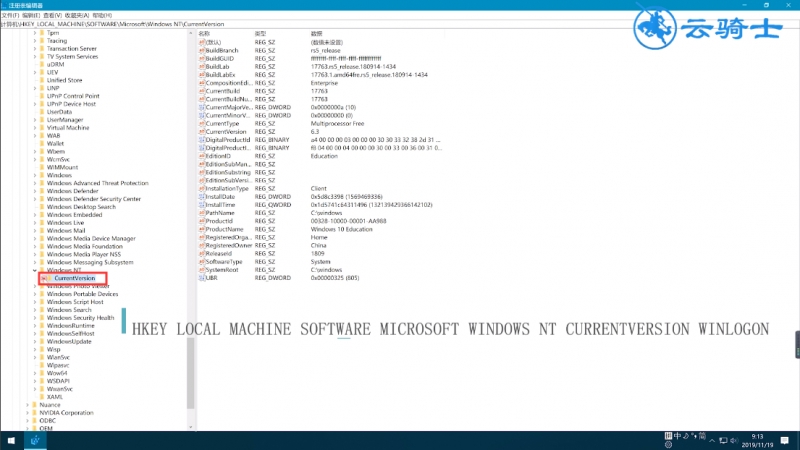Click the 'Multiprocessor Free' data cell

[337, 124]
